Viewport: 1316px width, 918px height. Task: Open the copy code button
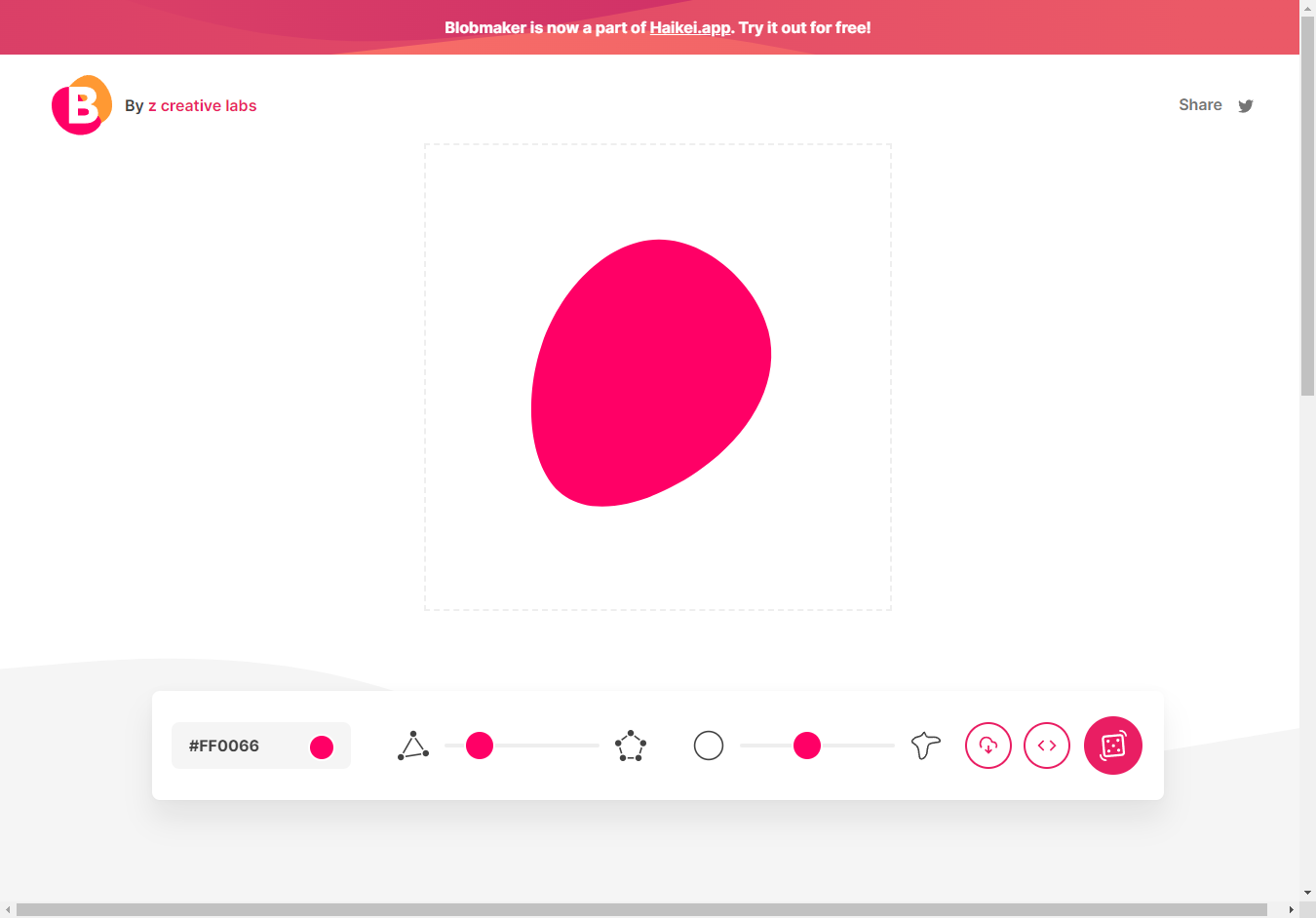pos(1047,746)
